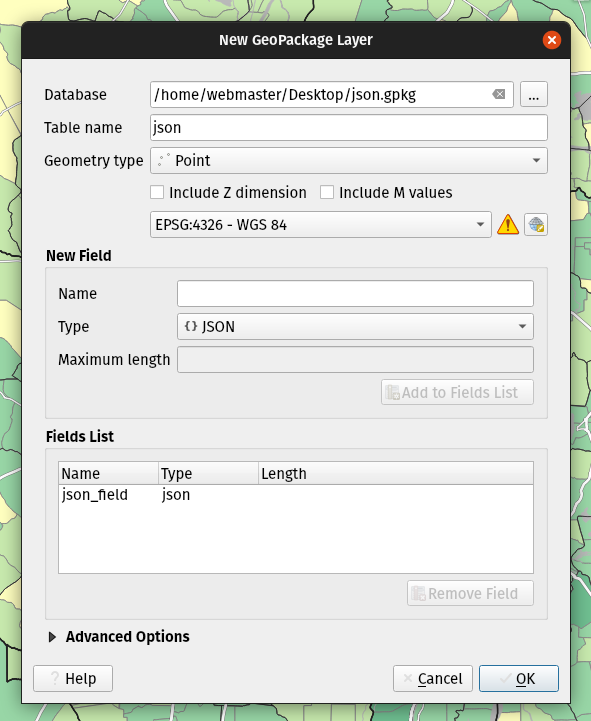The width and height of the screenshot is (591, 721).
Task: Click the CRS warning triangle icon
Action: pyautogui.click(x=508, y=225)
